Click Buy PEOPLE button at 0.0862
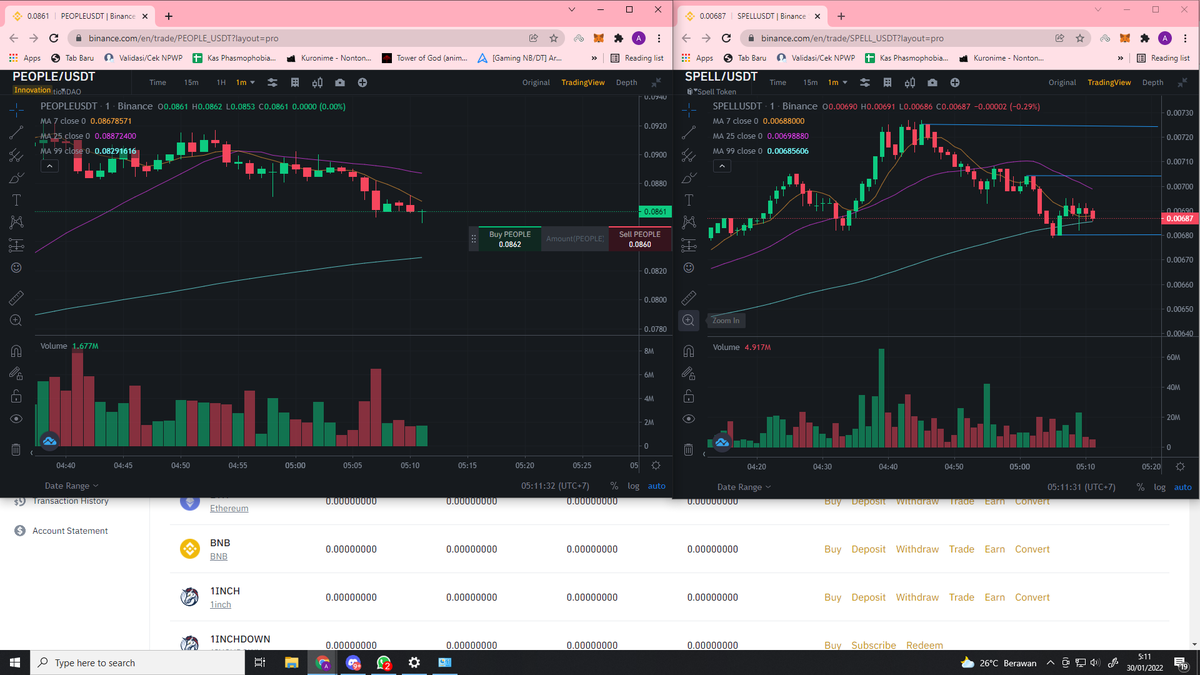The width and height of the screenshot is (1200, 675). (510, 238)
